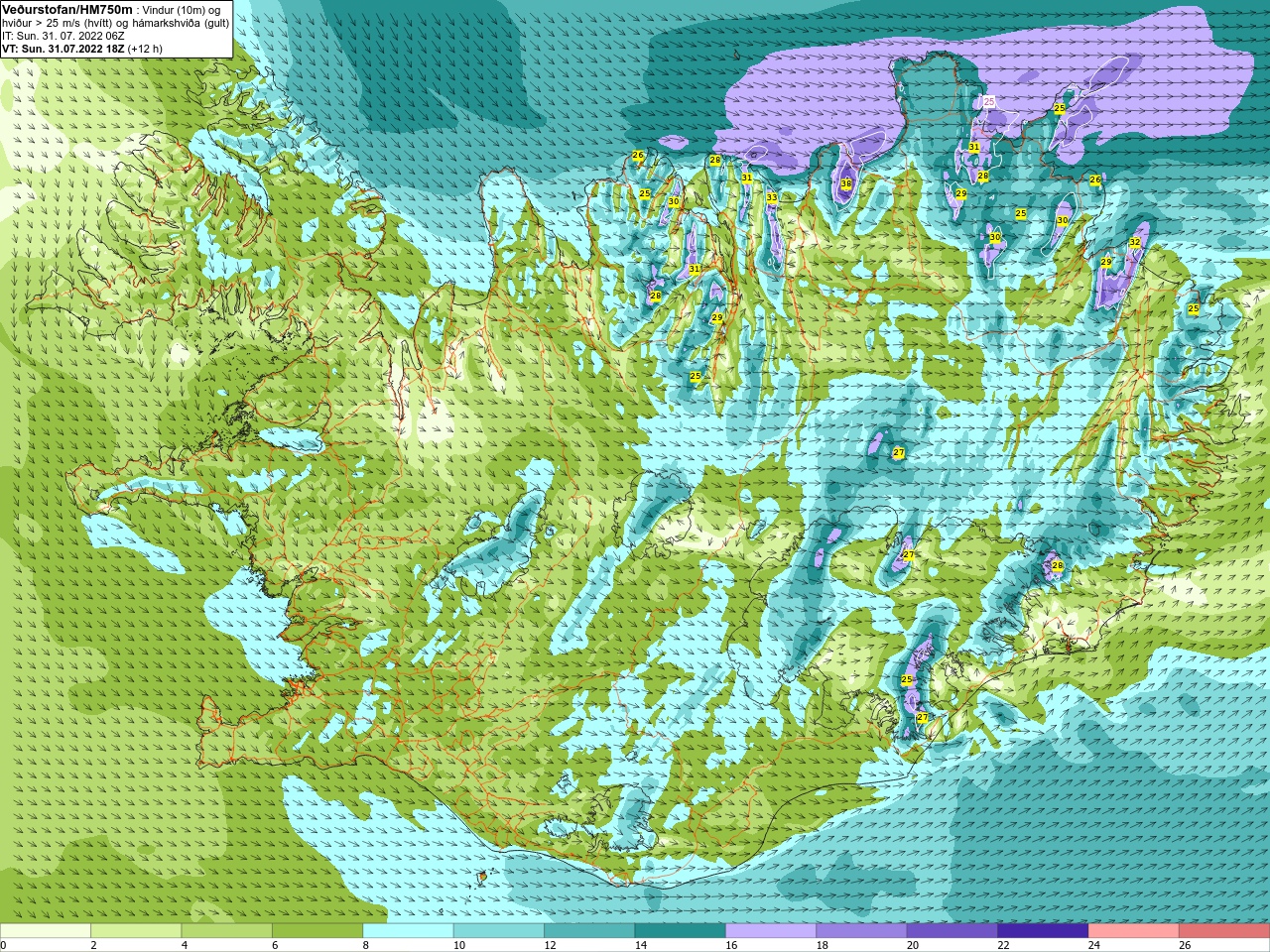Click the '(+12 h)' forecast offset text
The height and width of the screenshot is (952, 1270).
tap(145, 49)
